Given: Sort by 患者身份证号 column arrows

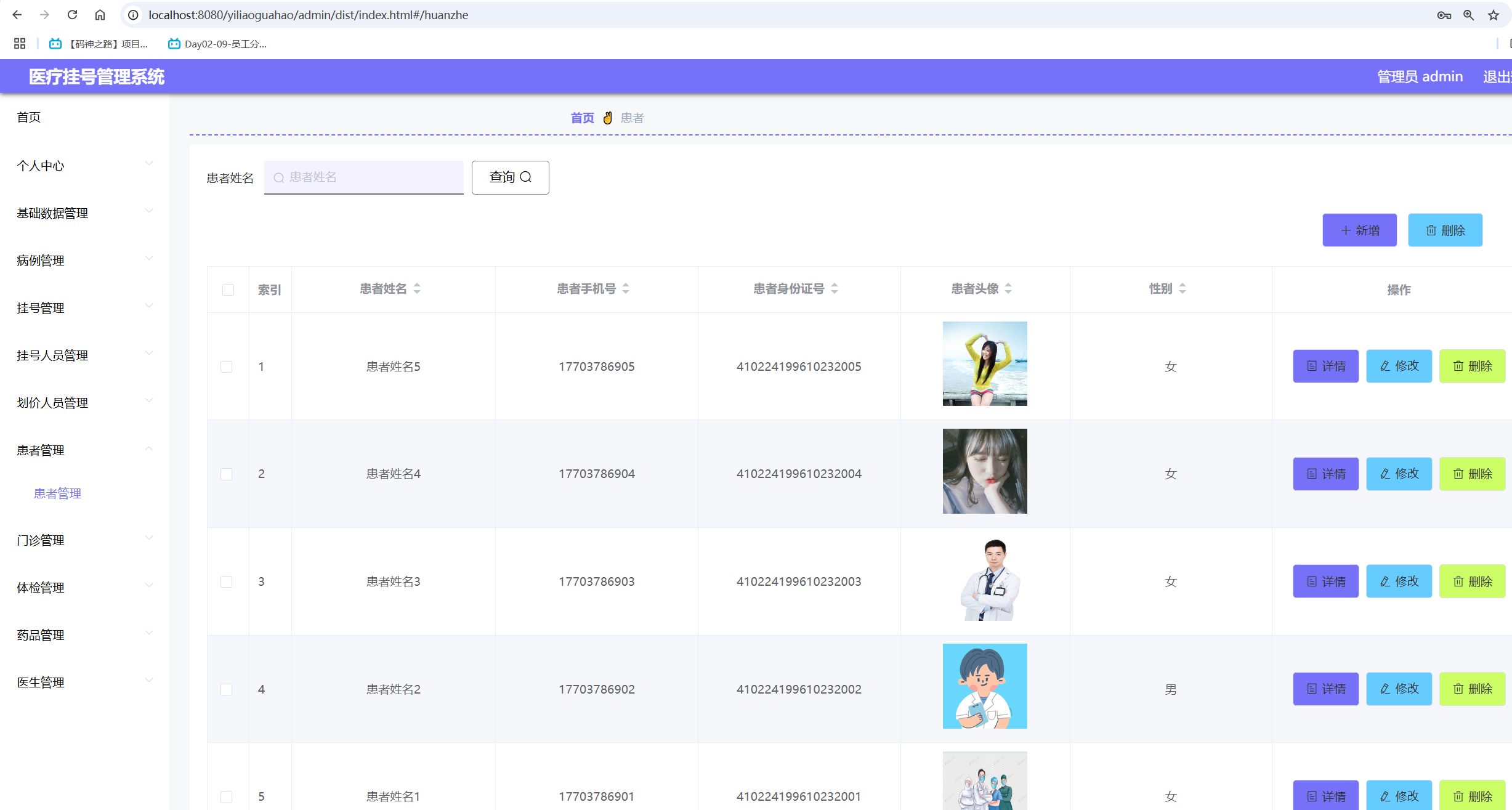Looking at the screenshot, I should click(x=835, y=288).
